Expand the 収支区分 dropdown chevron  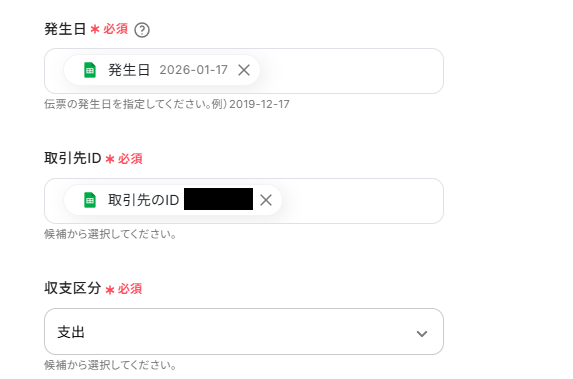tap(422, 333)
